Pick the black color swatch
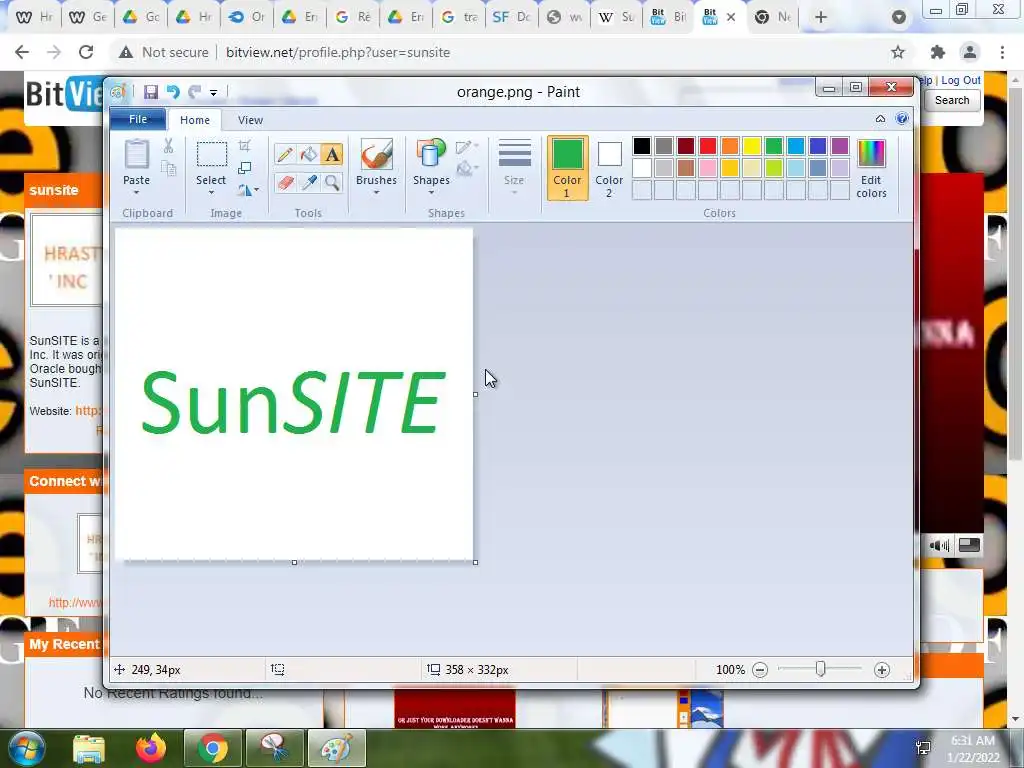Screen dimensions: 1024x768 (641, 146)
